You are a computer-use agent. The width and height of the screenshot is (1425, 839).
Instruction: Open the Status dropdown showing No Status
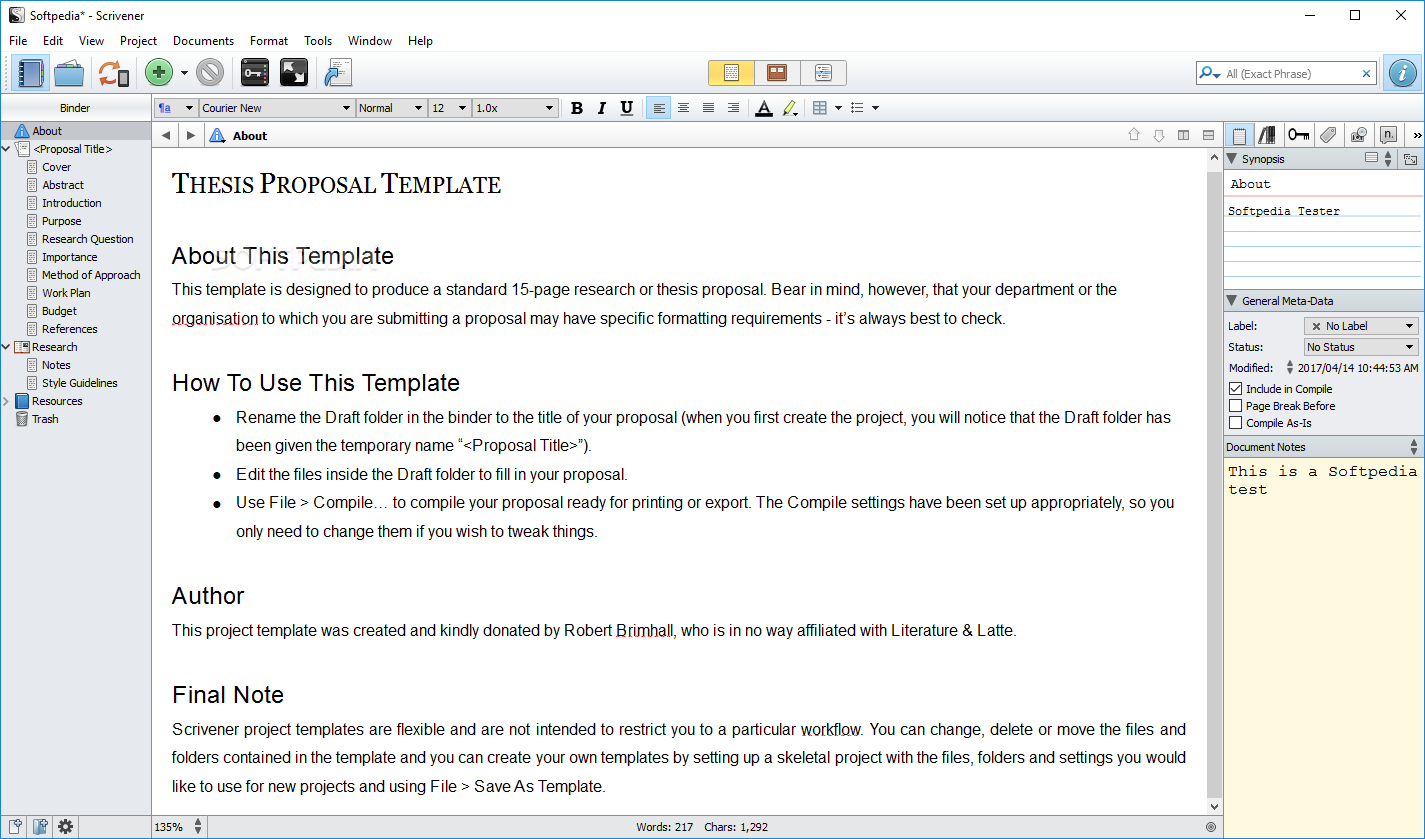coord(1361,347)
